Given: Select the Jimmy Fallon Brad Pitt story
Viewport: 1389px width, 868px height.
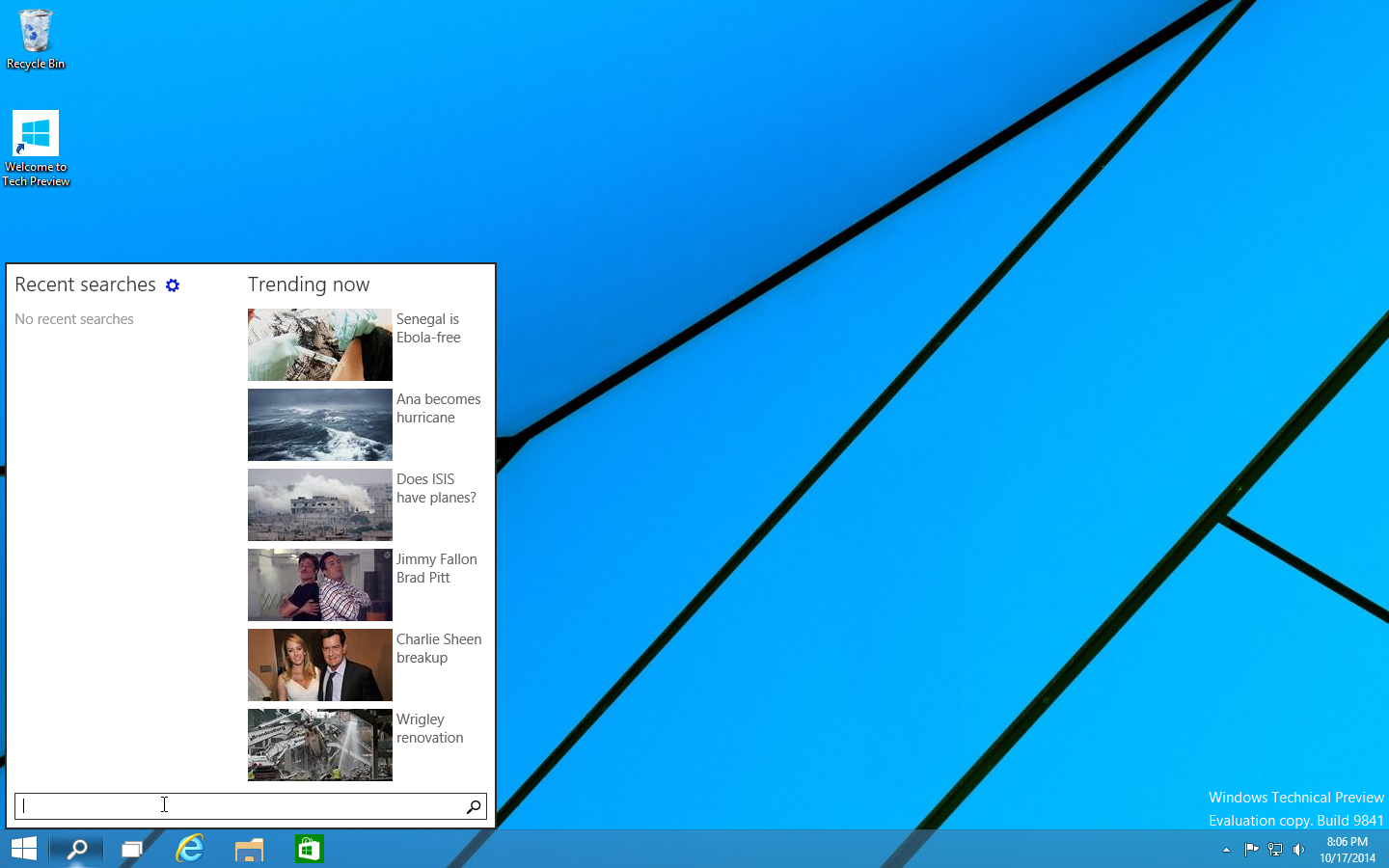Looking at the screenshot, I should coord(436,568).
